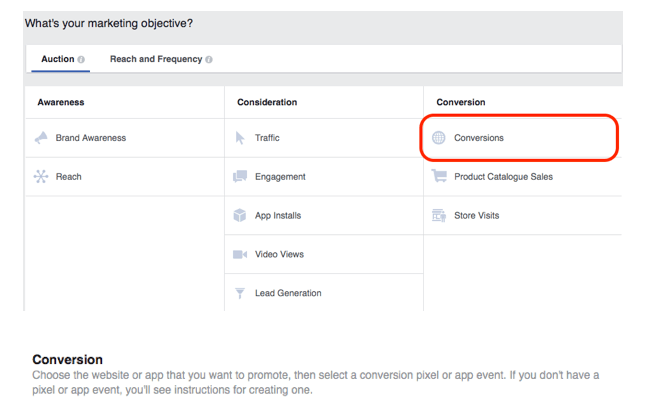653x412 pixels.
Task: Click the Engagement chat bubbles icon
Action: [x=240, y=177]
